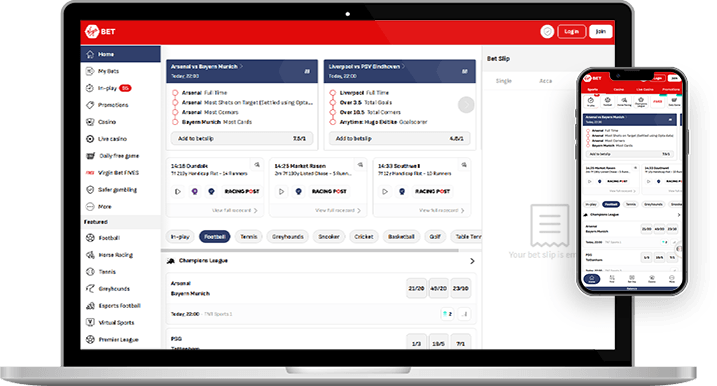This screenshot has width=717, height=386.
Task: Select the In-play sport tab
Action: (180, 236)
